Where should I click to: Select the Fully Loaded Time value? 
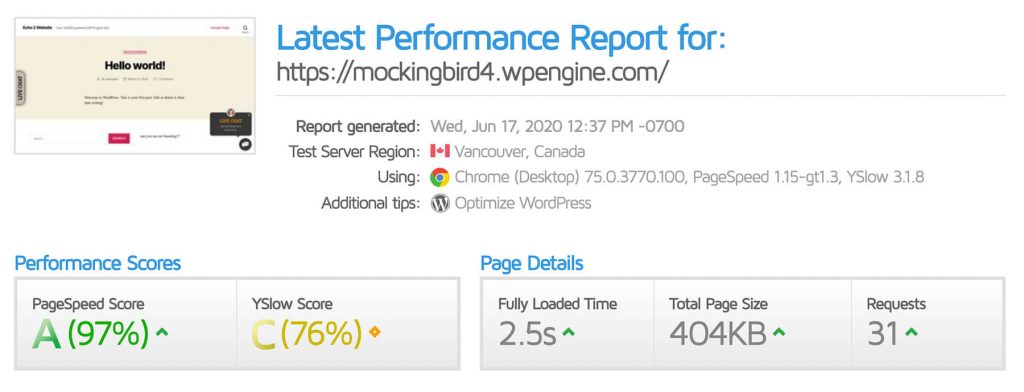point(527,334)
